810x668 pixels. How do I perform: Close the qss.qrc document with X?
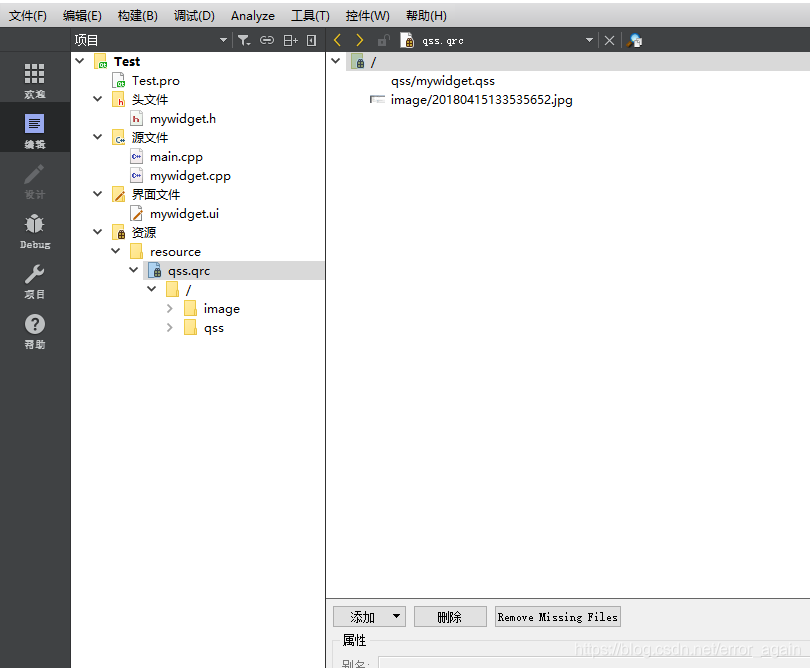point(609,40)
